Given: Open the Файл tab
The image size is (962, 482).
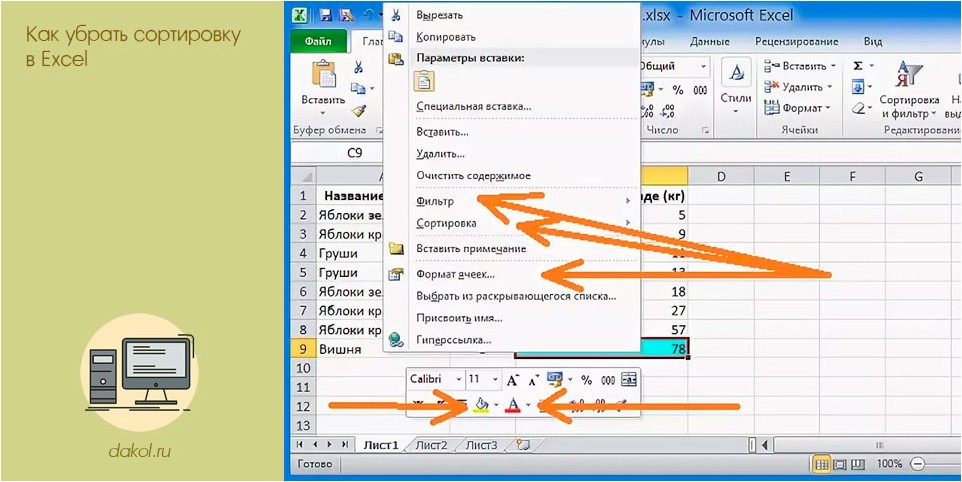Looking at the screenshot, I should point(318,42).
